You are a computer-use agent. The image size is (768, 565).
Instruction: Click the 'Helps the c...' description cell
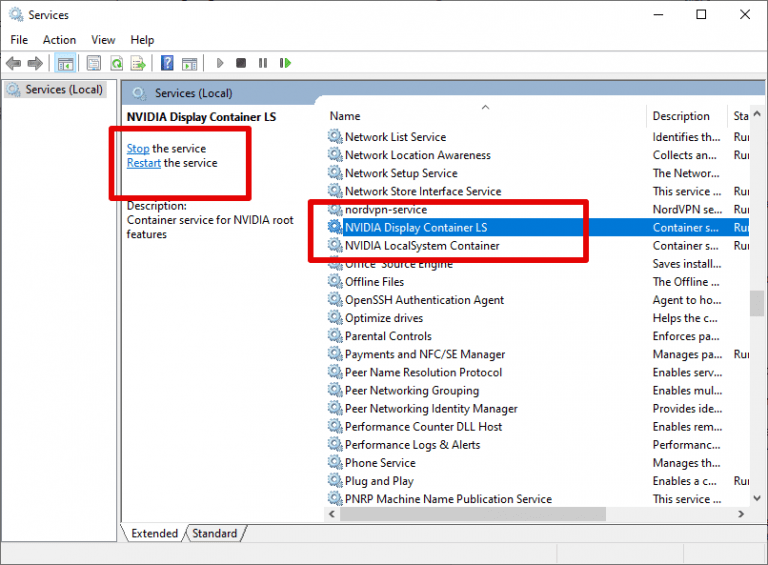(x=685, y=318)
